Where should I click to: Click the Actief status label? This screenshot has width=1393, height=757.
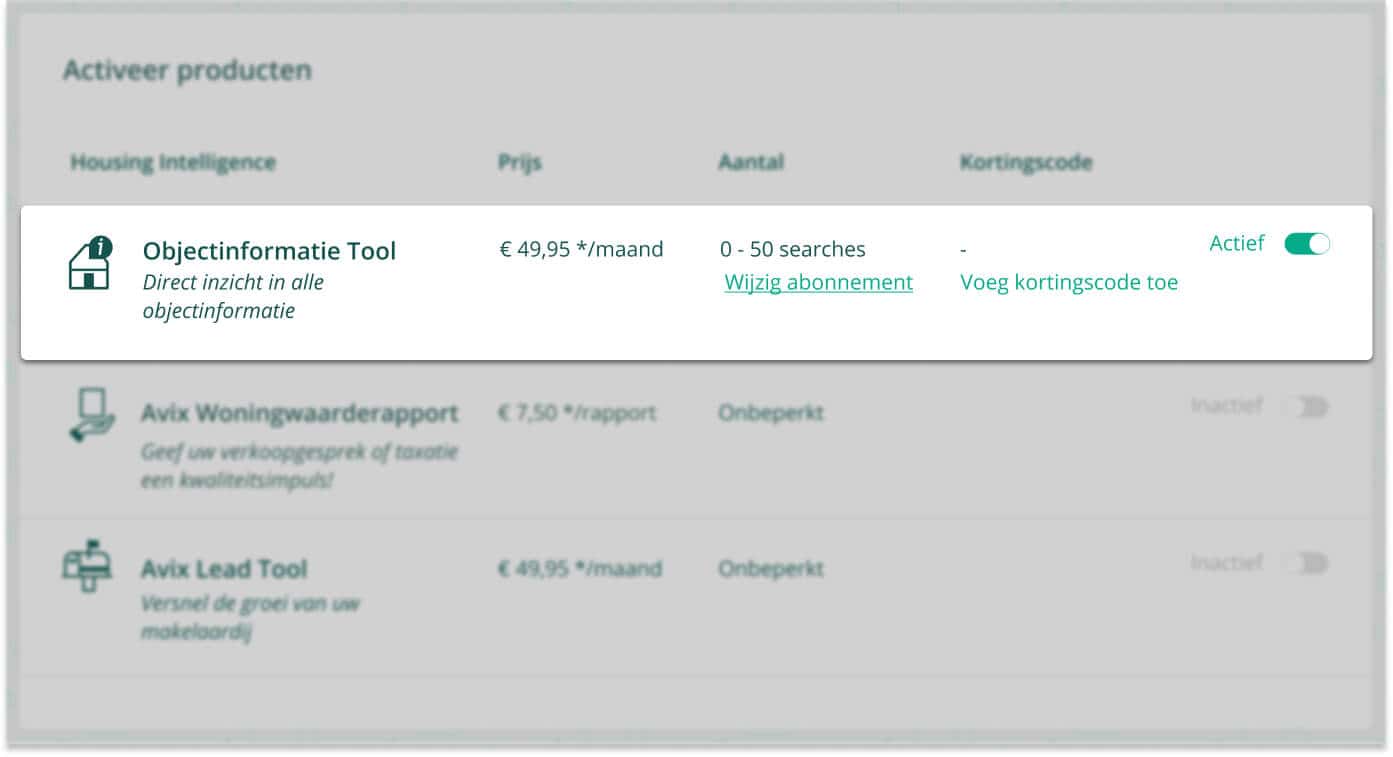click(x=1237, y=243)
